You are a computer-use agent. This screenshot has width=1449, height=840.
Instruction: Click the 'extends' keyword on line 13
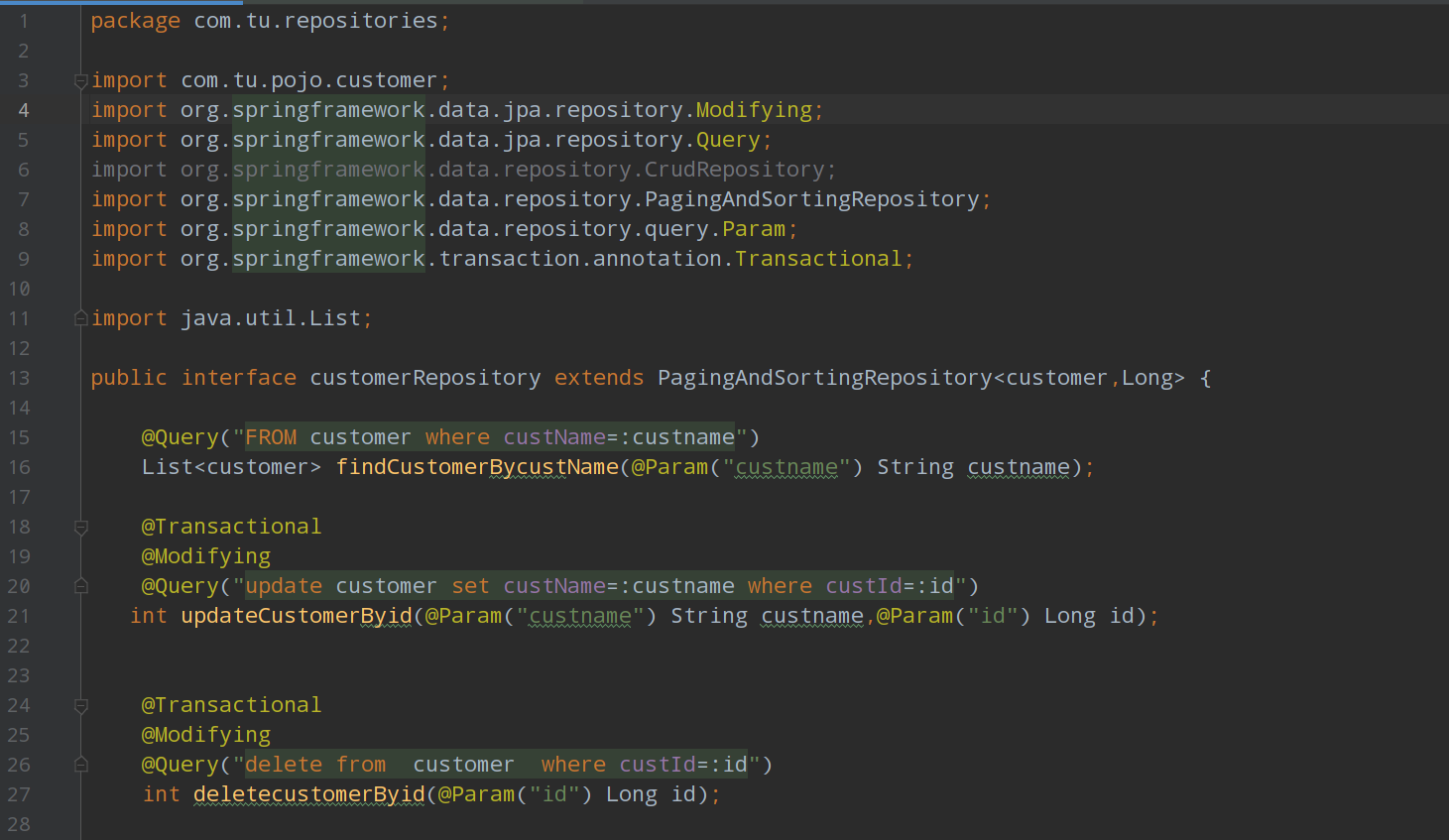(599, 378)
